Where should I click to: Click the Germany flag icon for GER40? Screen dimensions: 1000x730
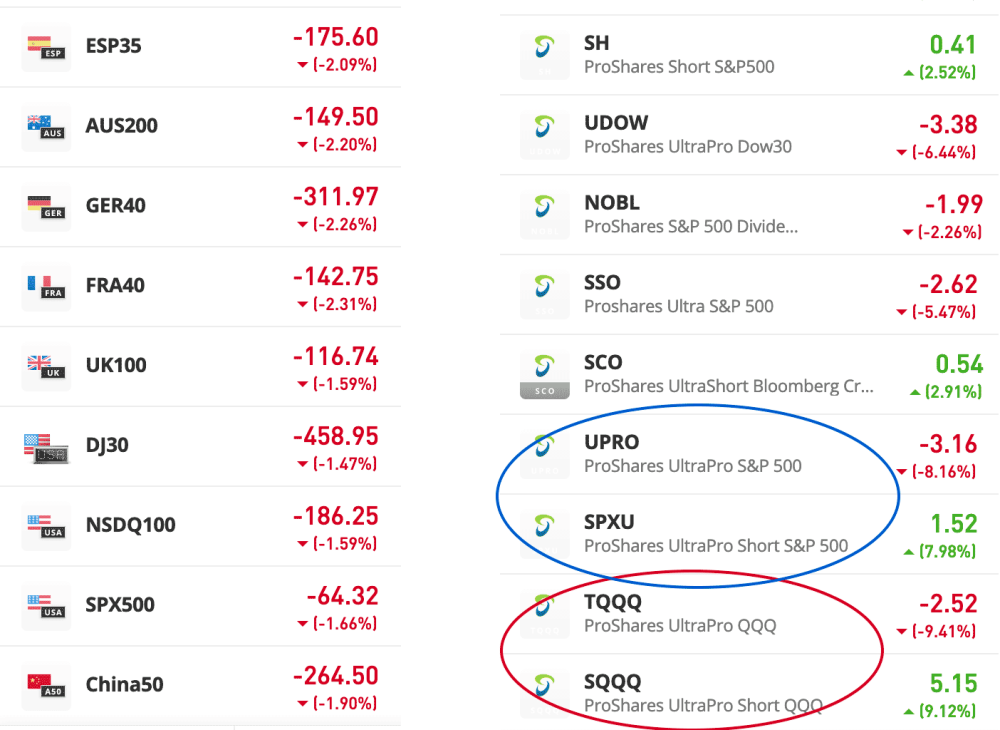tap(46, 207)
